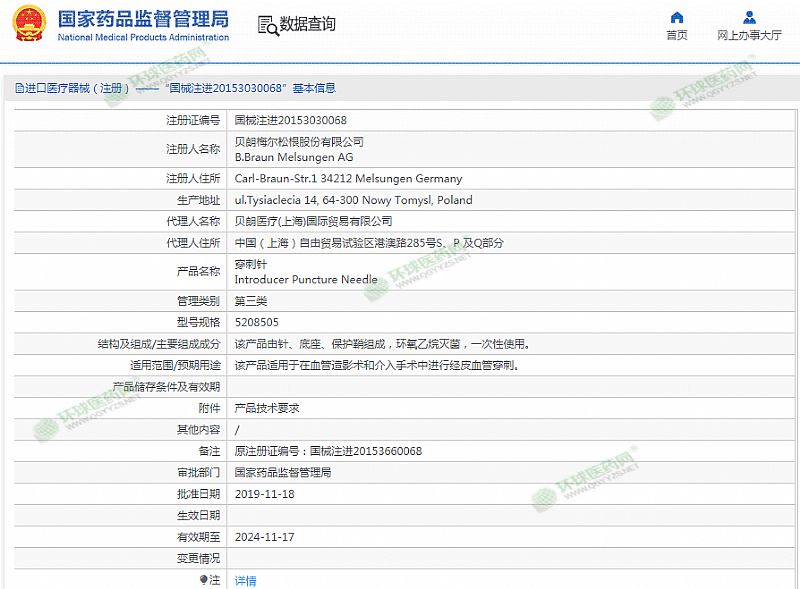
Task: Click the Introducer Puncture Needle product name
Action: pos(306,280)
